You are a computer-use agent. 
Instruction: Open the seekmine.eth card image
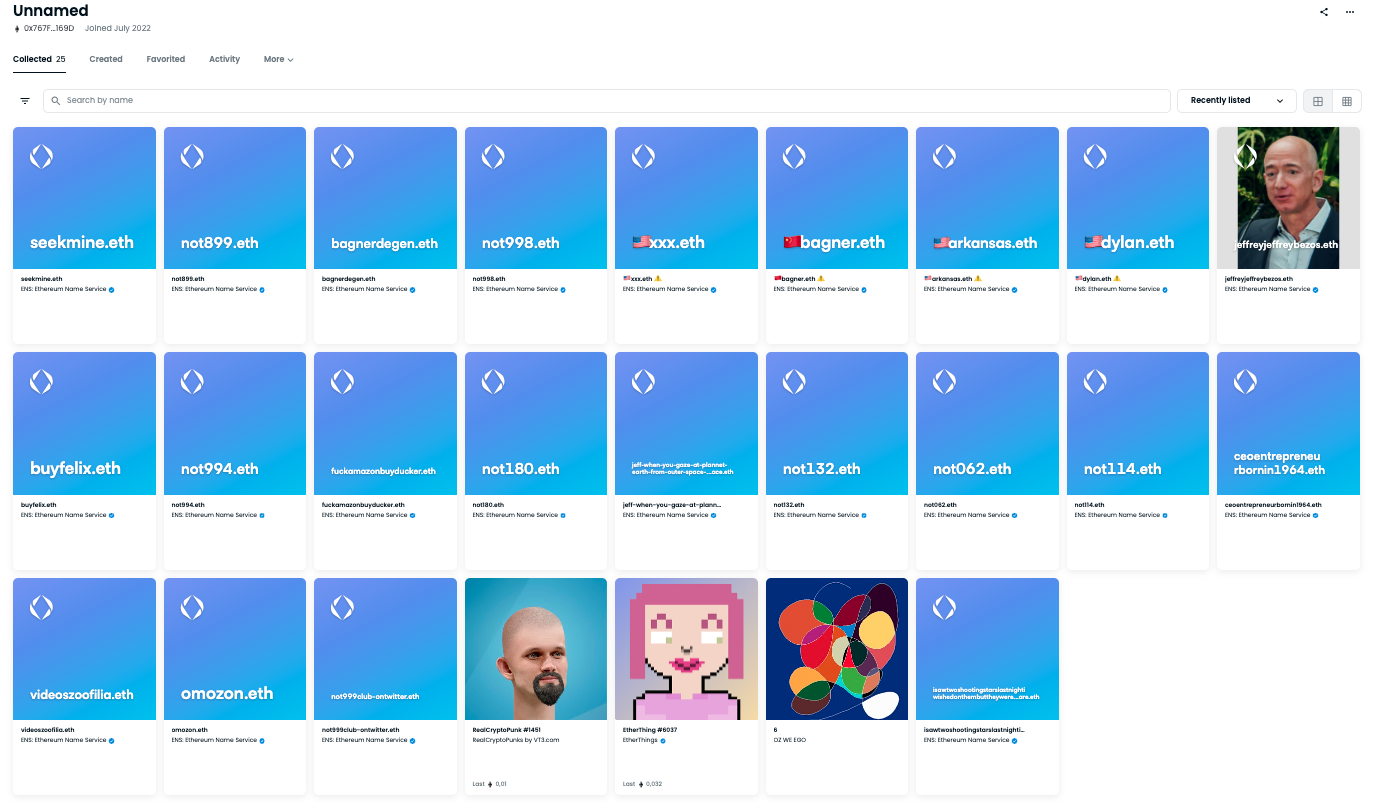(x=84, y=198)
